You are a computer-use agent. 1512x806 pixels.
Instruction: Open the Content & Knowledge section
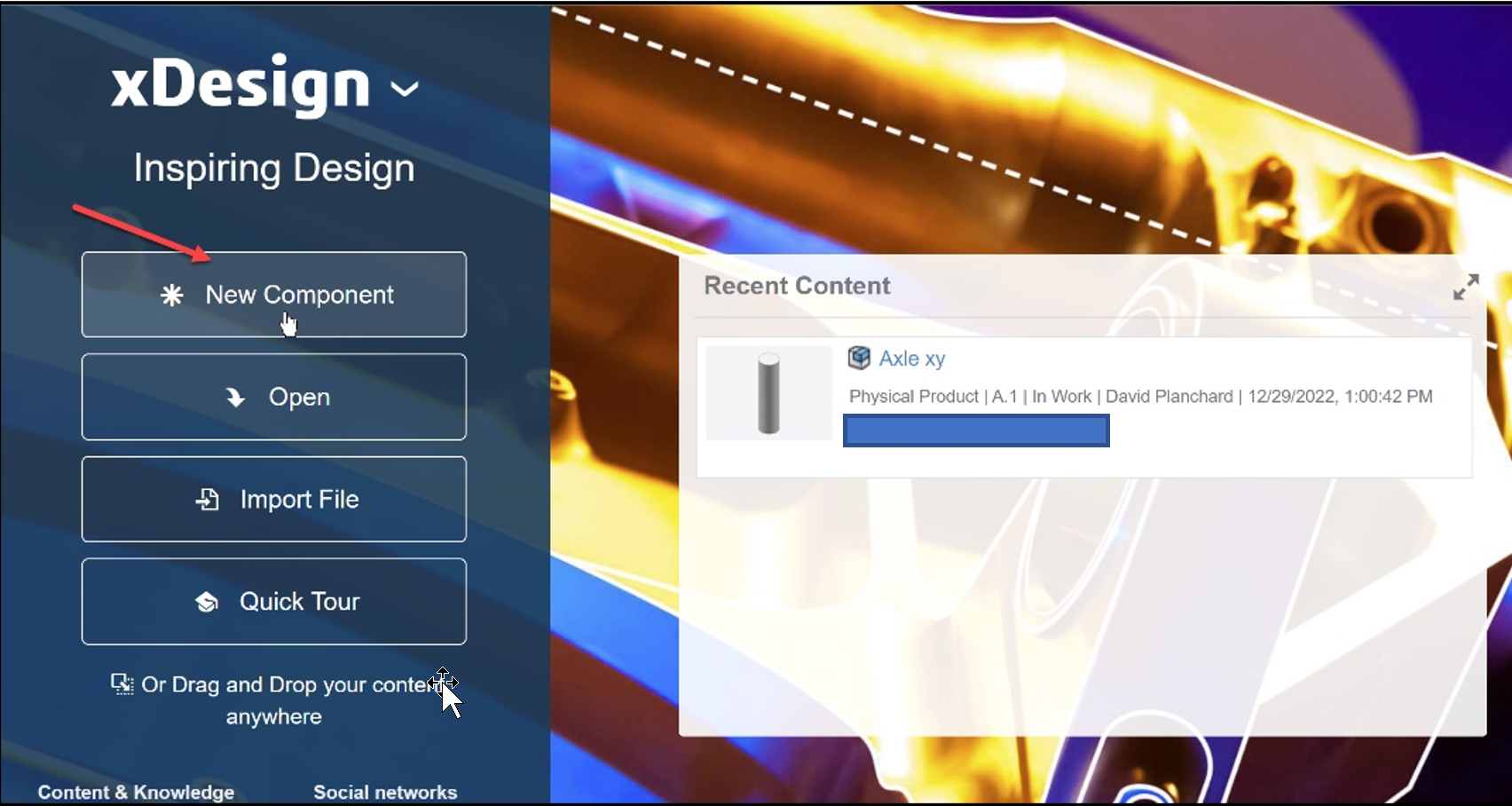coord(138,791)
